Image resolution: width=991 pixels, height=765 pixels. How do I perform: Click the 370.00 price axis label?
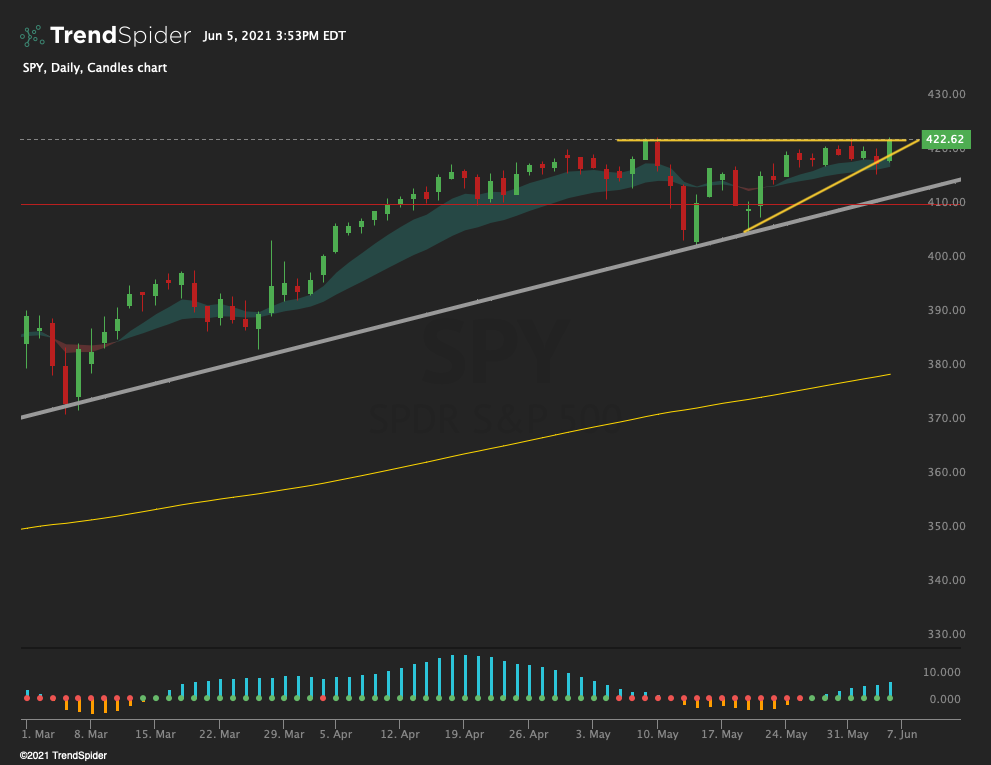(x=946, y=418)
